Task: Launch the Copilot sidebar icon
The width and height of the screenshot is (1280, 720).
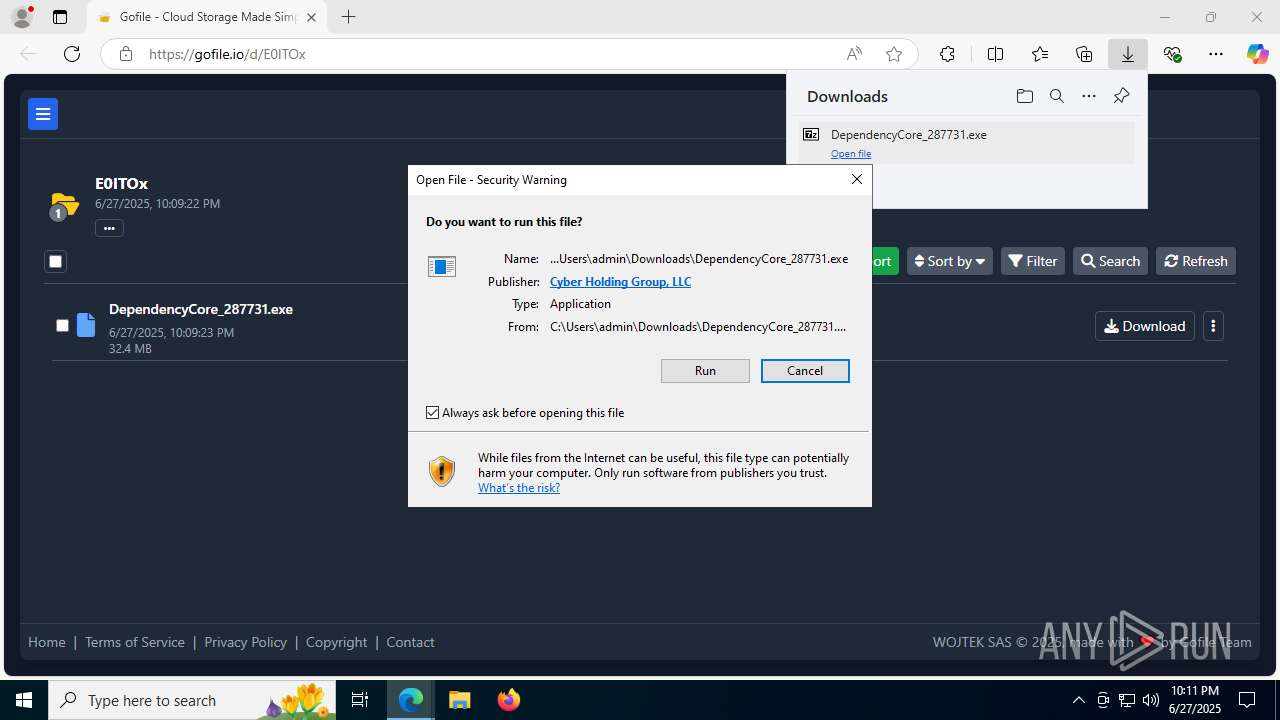Action: coord(1257,54)
